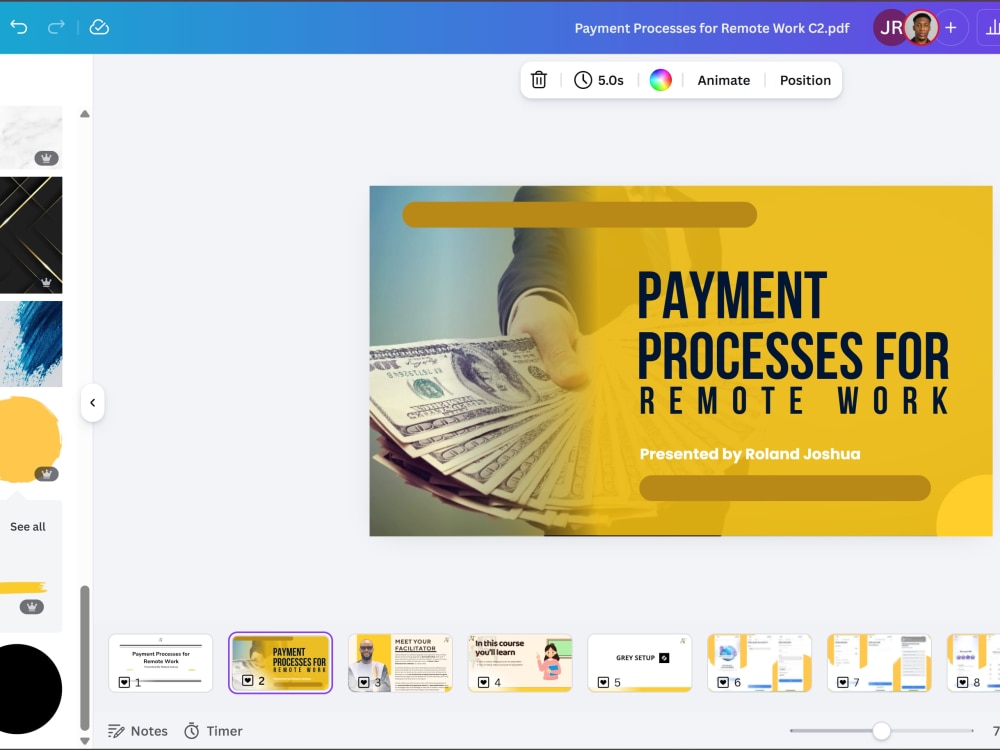Click the heart comment icon on page 6

click(x=723, y=682)
